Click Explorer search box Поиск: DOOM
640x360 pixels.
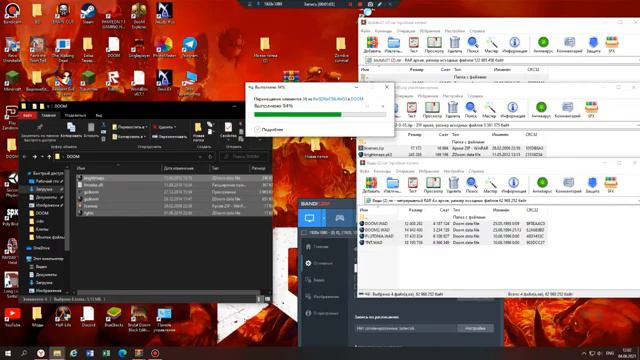click(244, 157)
